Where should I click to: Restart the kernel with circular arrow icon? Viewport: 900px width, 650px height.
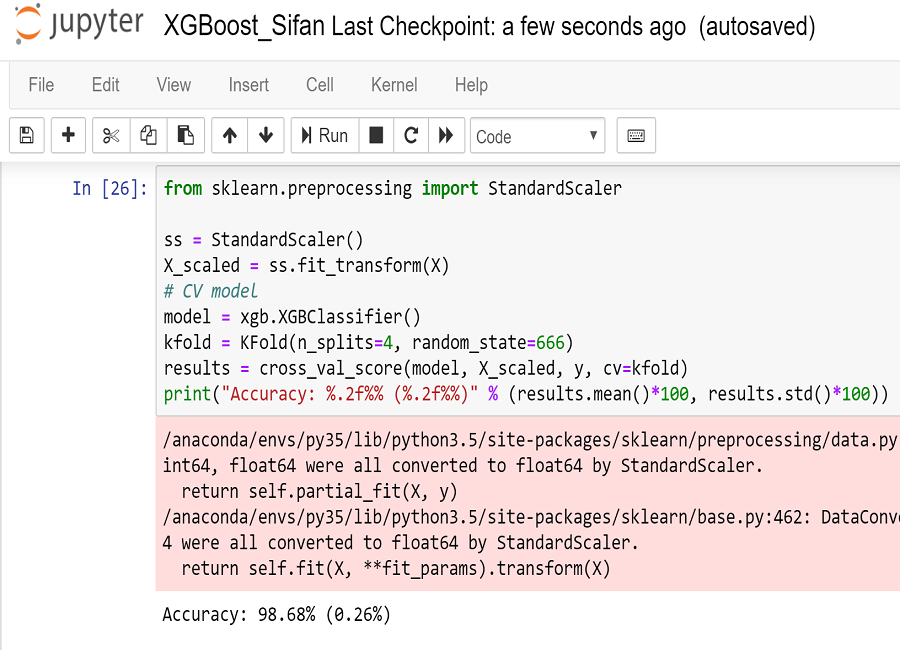tap(411, 136)
